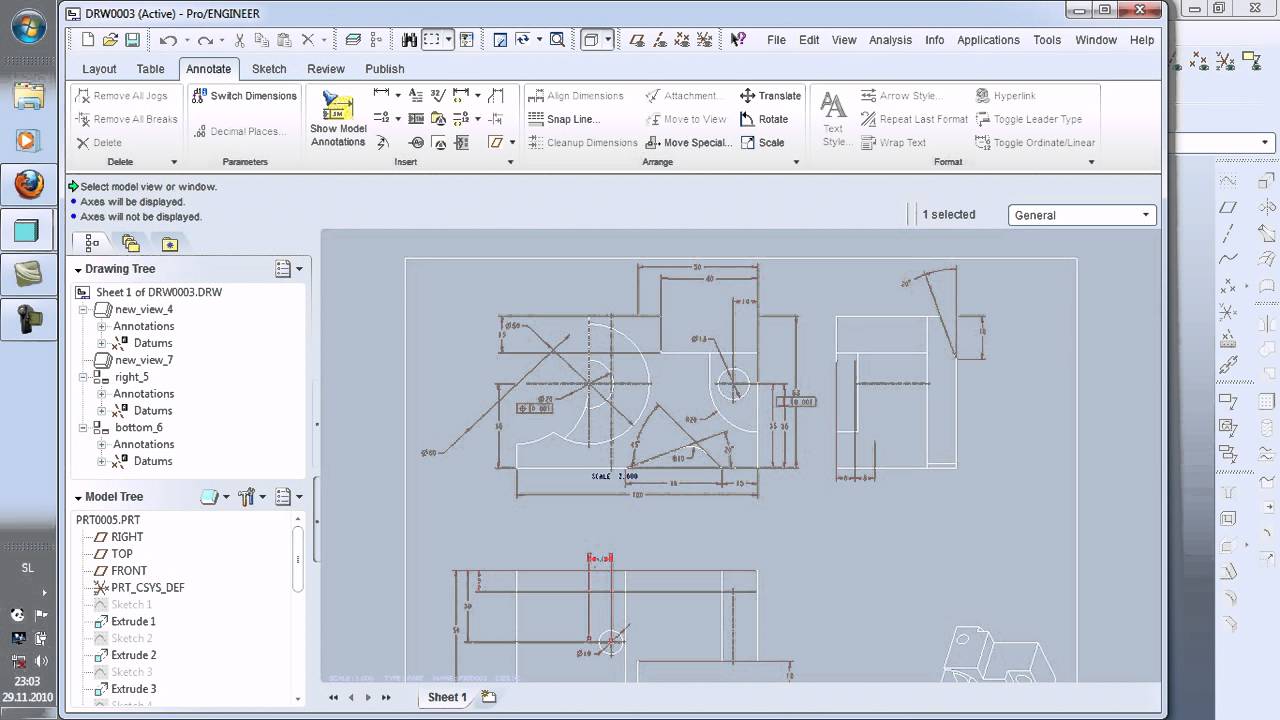Click the Rotate tool in Arrange
Image resolution: width=1280 pixels, height=720 pixels.
click(x=764, y=119)
